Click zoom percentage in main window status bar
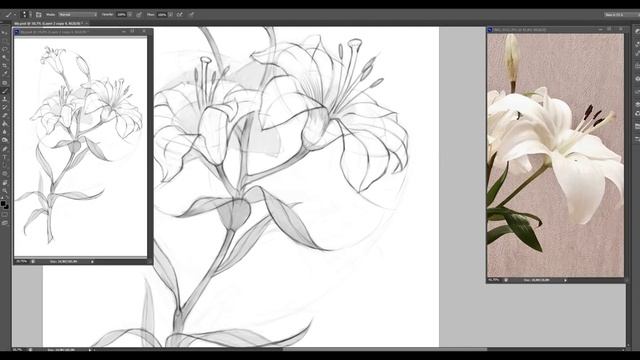 click(x=17, y=350)
